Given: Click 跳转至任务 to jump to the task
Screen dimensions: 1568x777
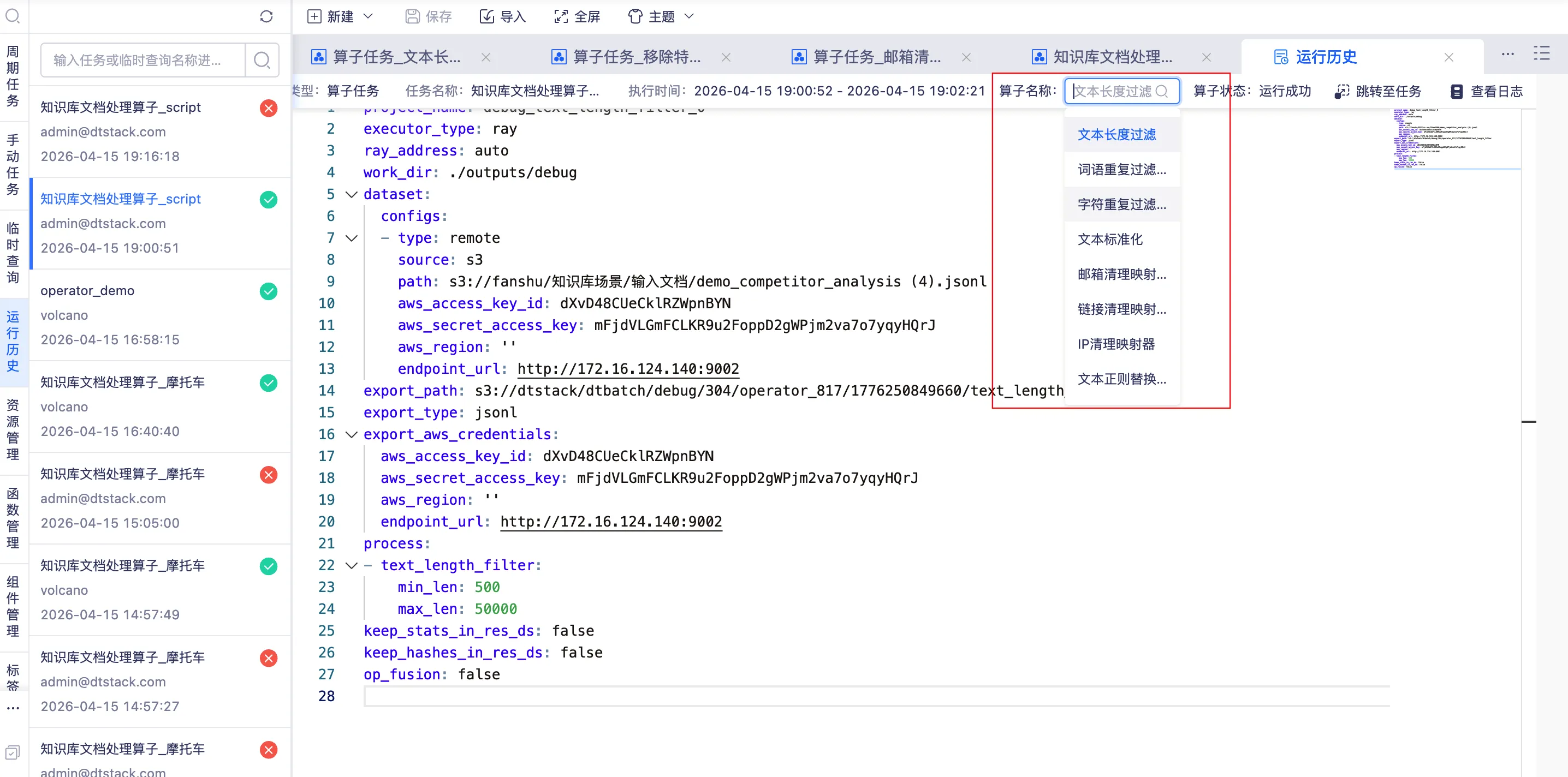Looking at the screenshot, I should (1378, 91).
